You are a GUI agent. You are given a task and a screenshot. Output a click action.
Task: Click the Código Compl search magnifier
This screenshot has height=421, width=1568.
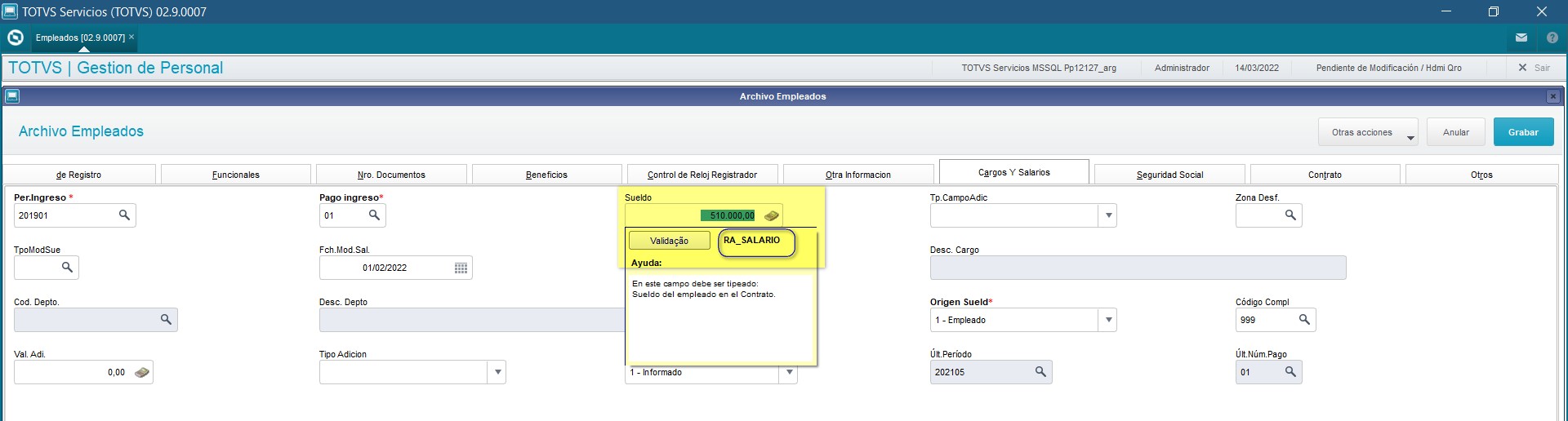(1304, 320)
